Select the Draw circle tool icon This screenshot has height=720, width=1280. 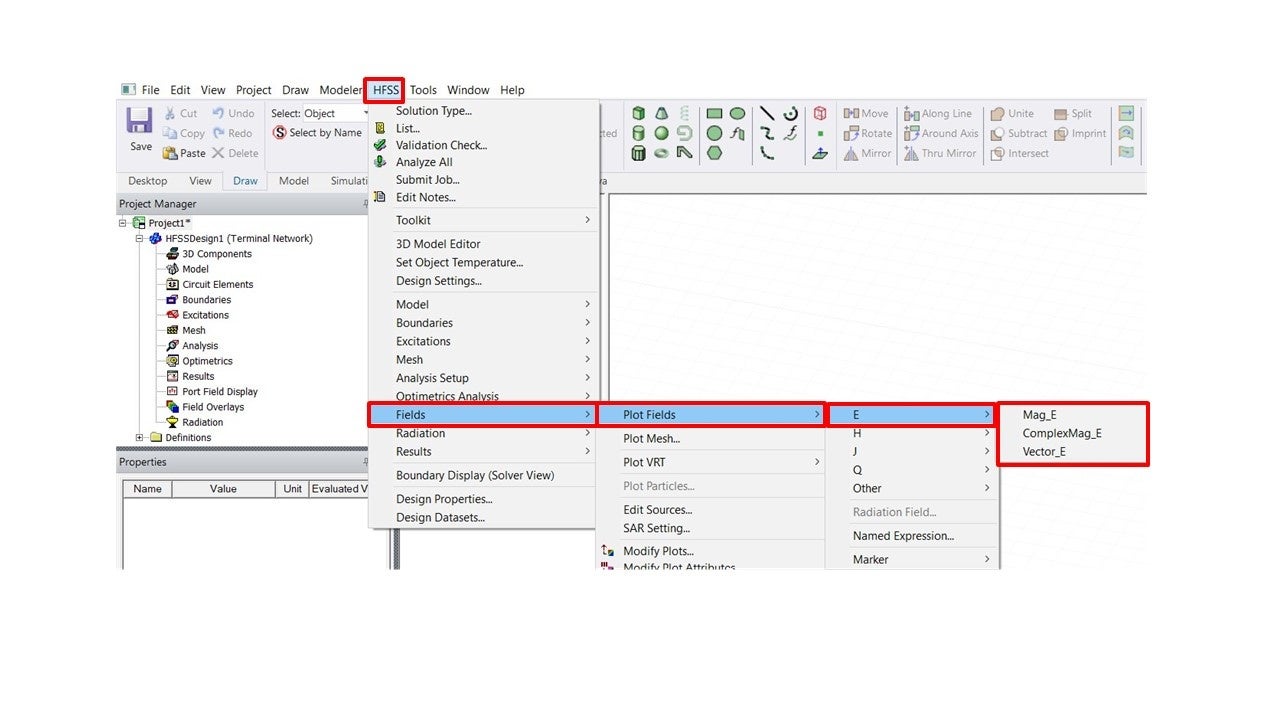tap(714, 133)
